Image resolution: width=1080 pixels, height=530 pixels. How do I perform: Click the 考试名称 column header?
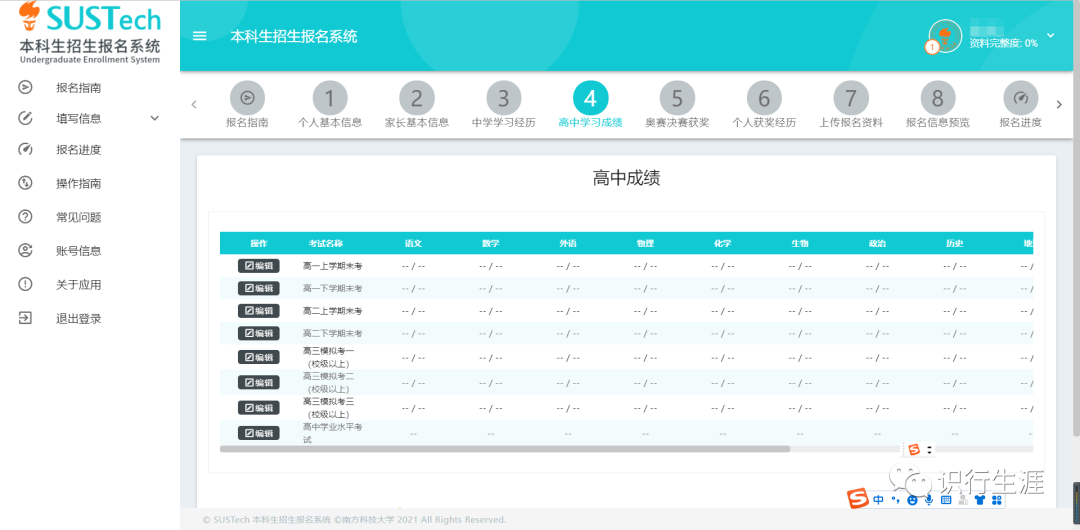[326, 243]
